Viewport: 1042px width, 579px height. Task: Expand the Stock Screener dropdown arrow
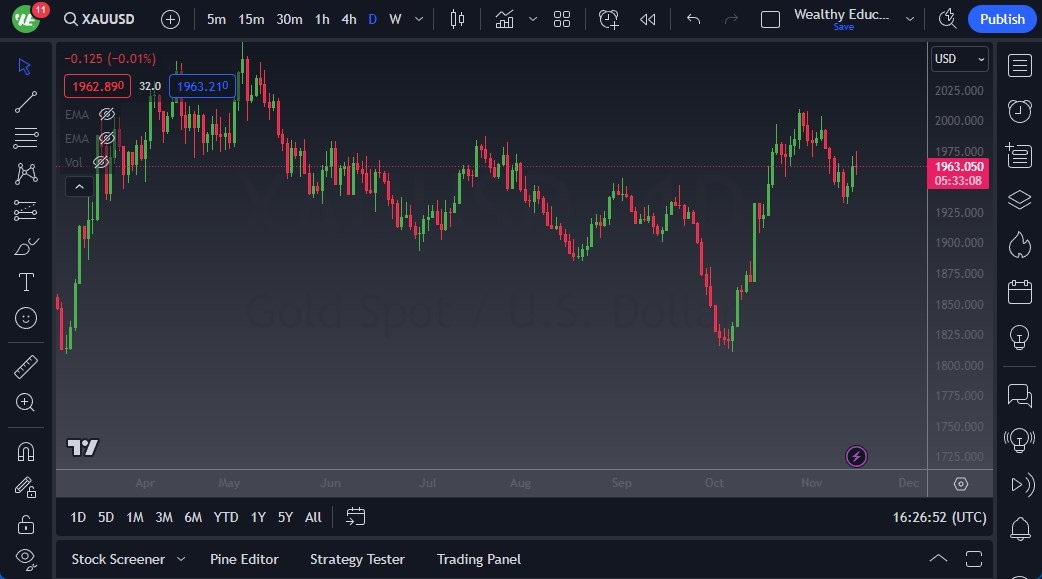[181, 559]
